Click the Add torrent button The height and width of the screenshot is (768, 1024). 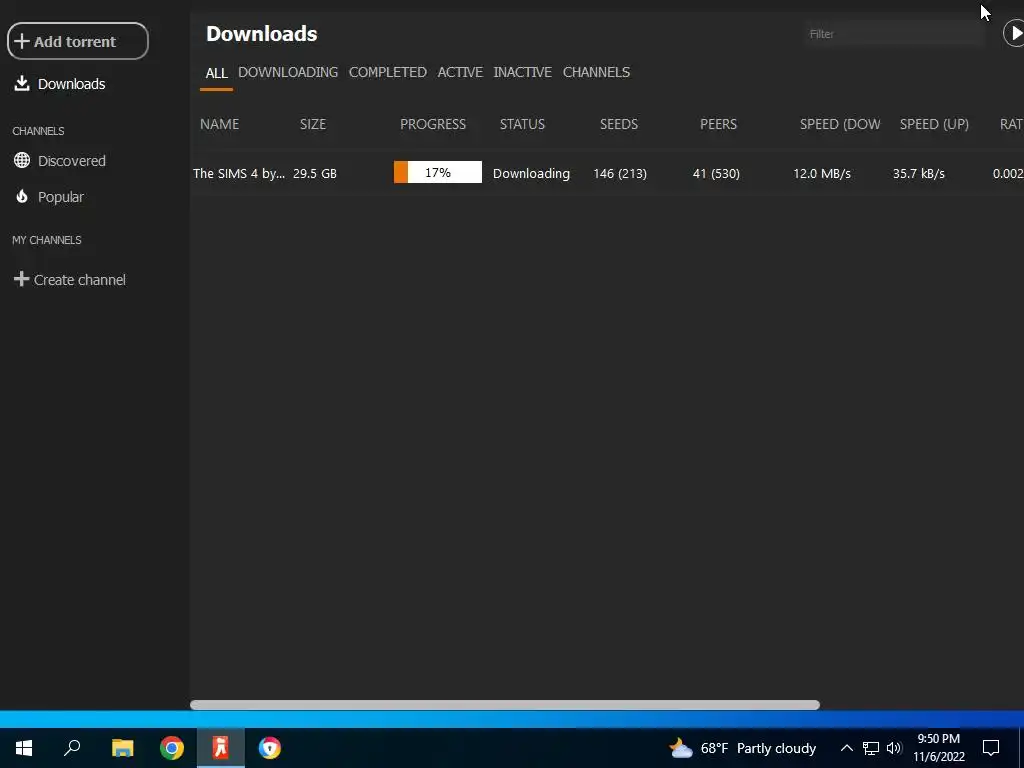(78, 41)
